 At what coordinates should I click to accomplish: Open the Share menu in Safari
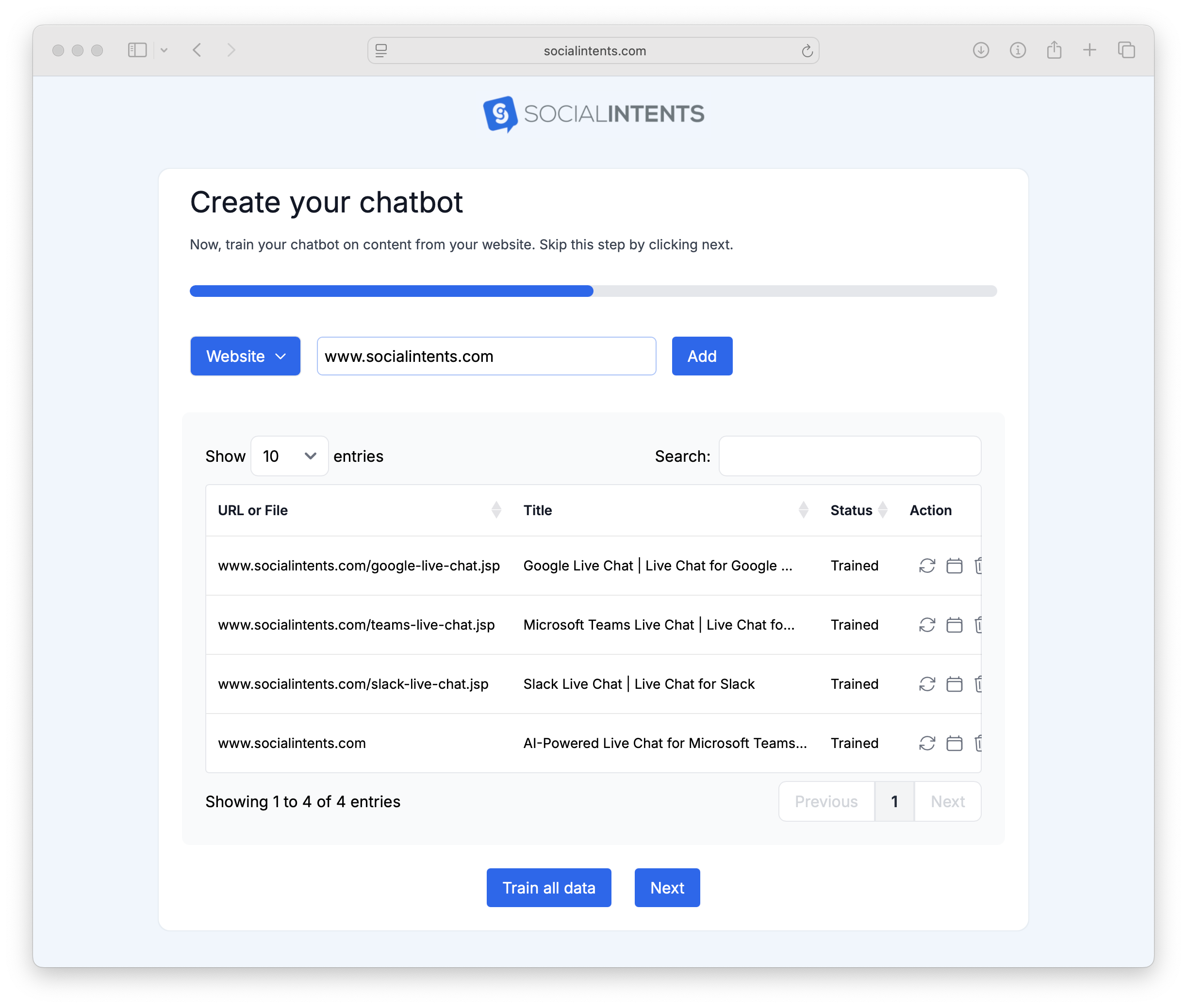1054,49
